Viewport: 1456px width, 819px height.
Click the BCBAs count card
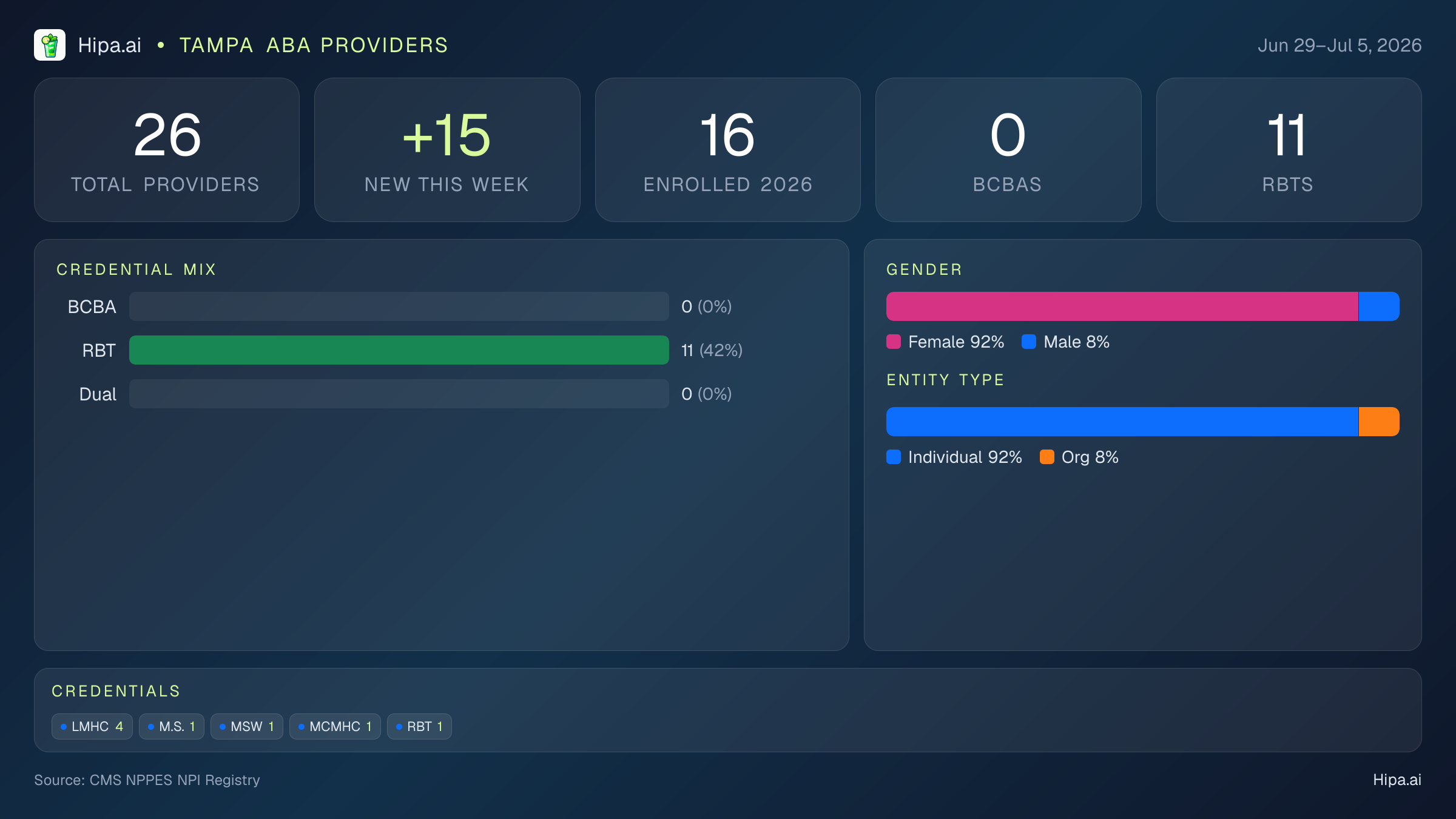pyautogui.click(x=1008, y=150)
